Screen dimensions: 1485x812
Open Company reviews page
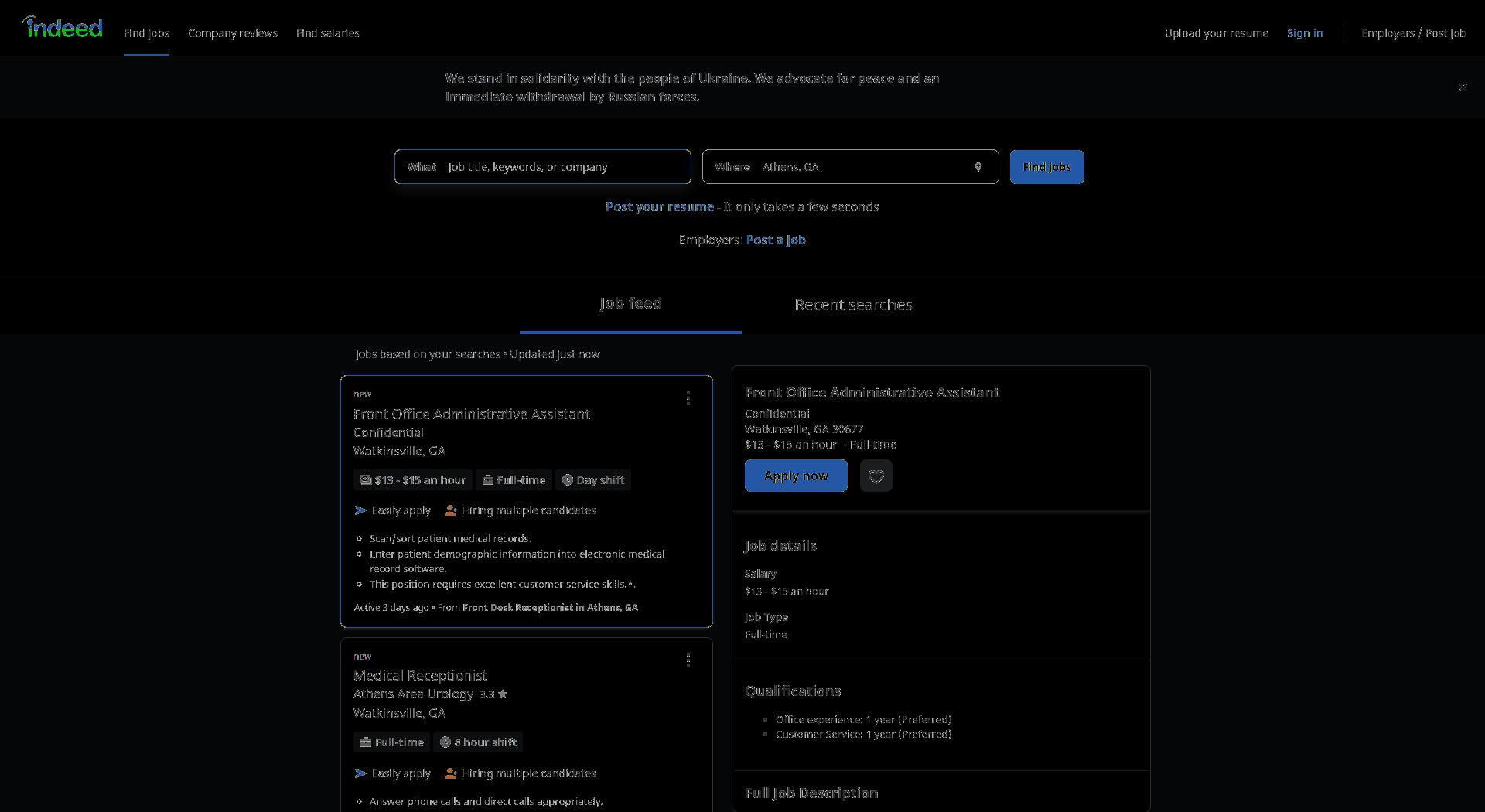click(233, 33)
